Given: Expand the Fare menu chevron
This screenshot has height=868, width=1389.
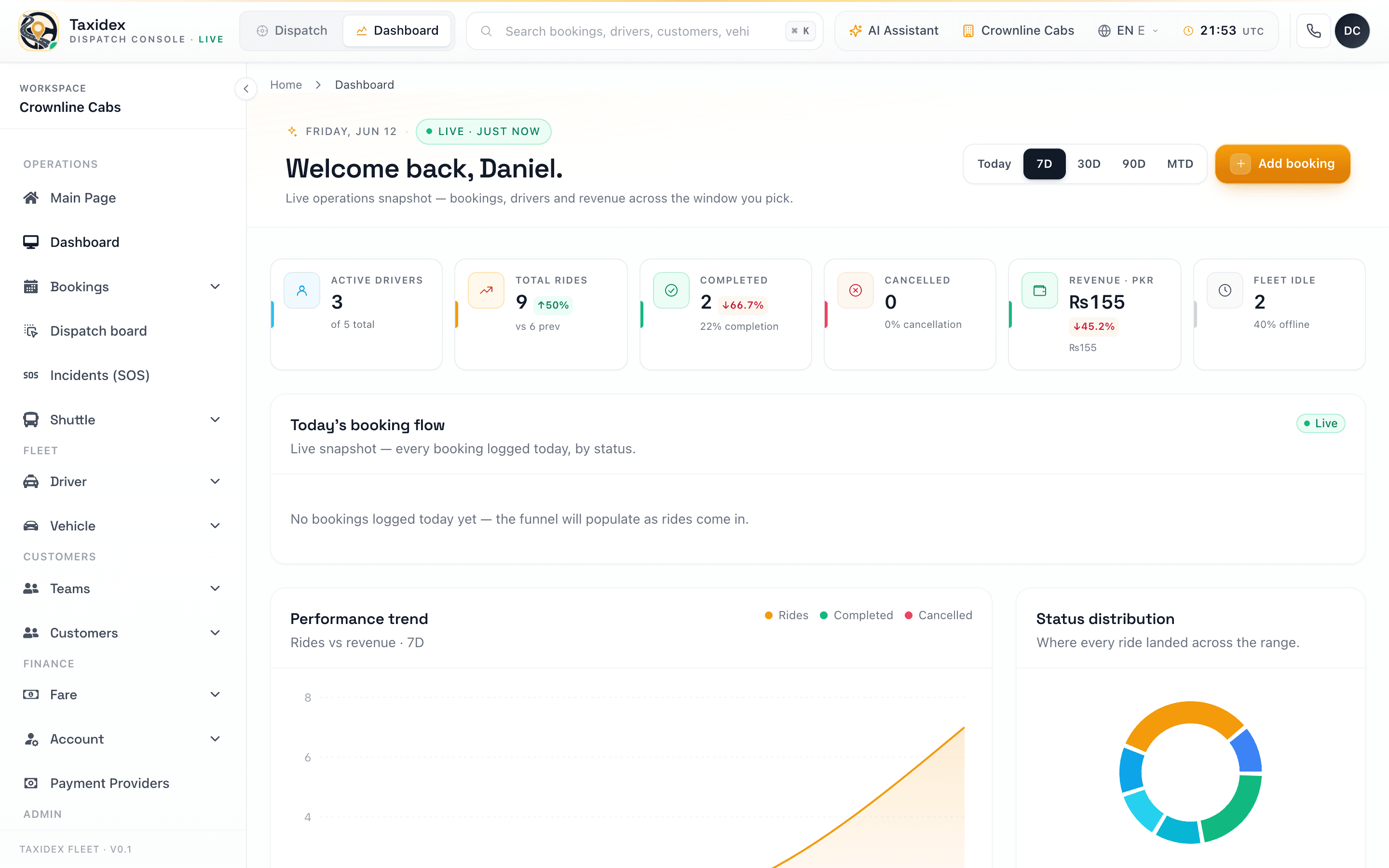Looking at the screenshot, I should click(x=215, y=694).
